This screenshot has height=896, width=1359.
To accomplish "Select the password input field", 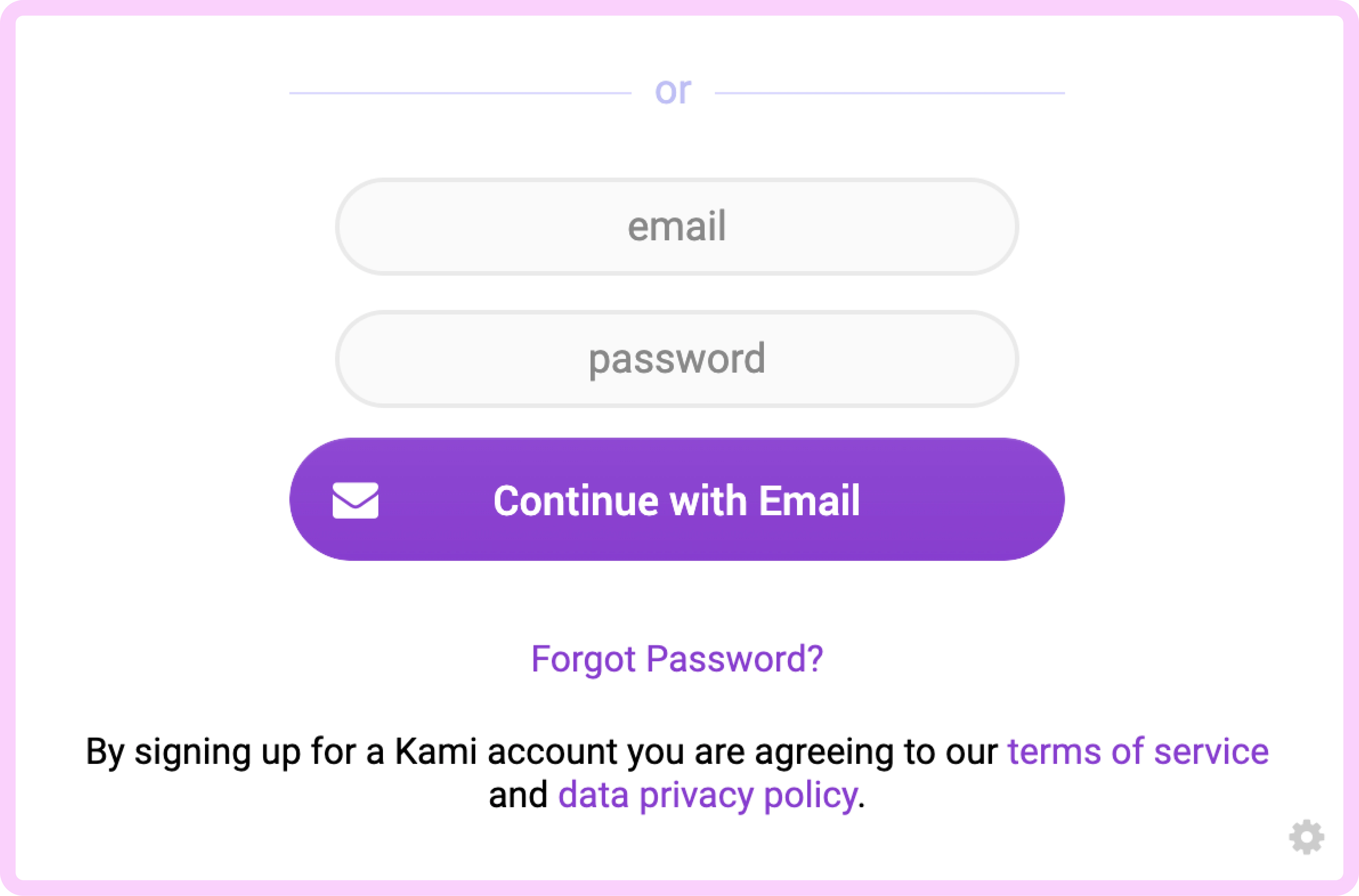I will point(677,359).
